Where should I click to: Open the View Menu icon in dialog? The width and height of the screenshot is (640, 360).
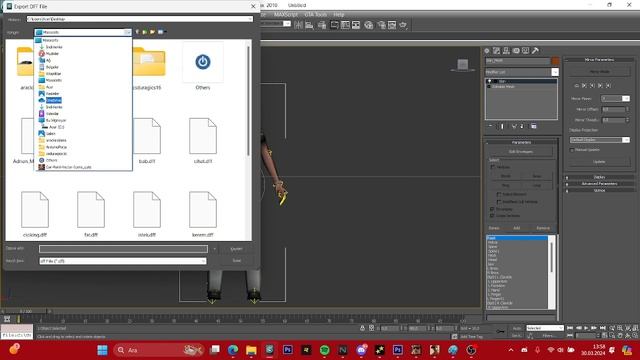tap(161, 32)
